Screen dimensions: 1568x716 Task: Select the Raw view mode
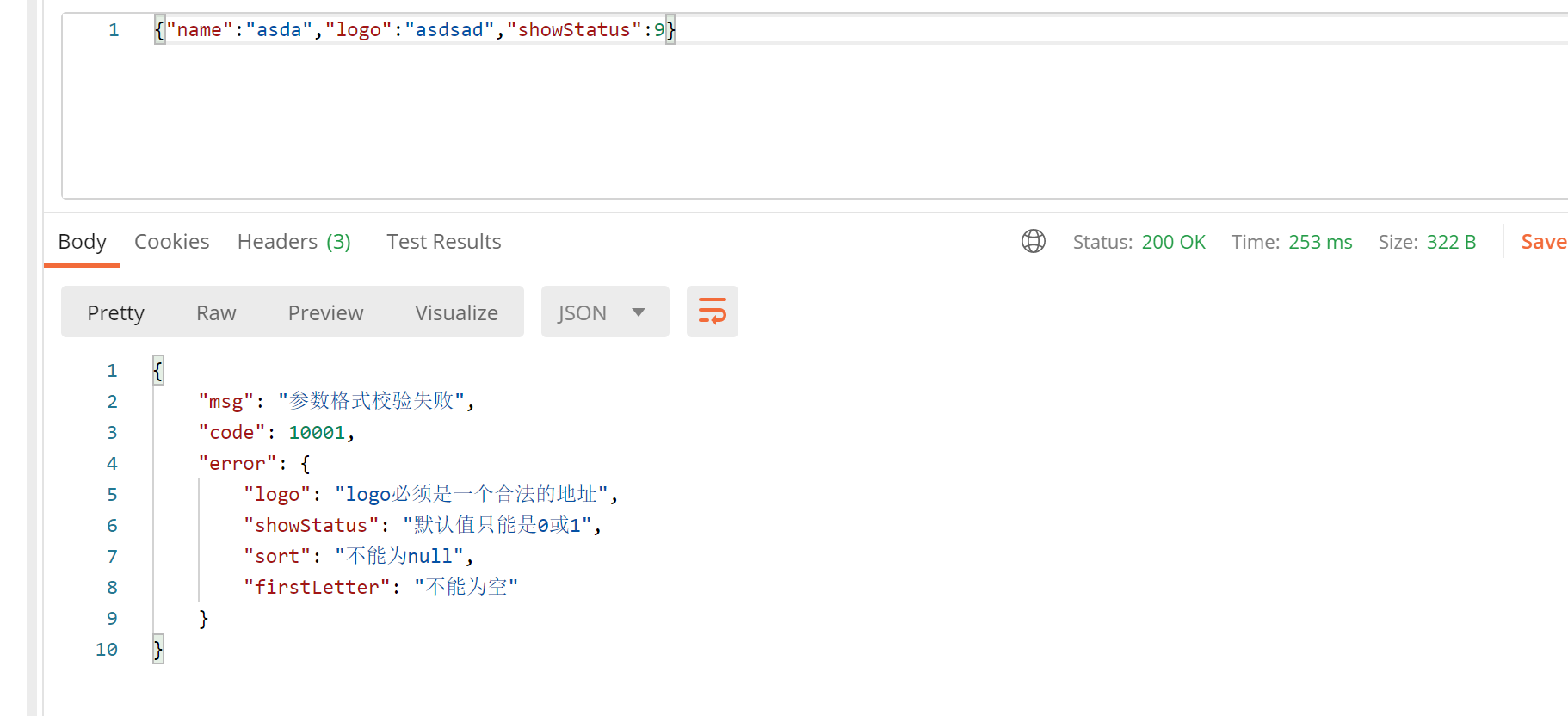216,312
